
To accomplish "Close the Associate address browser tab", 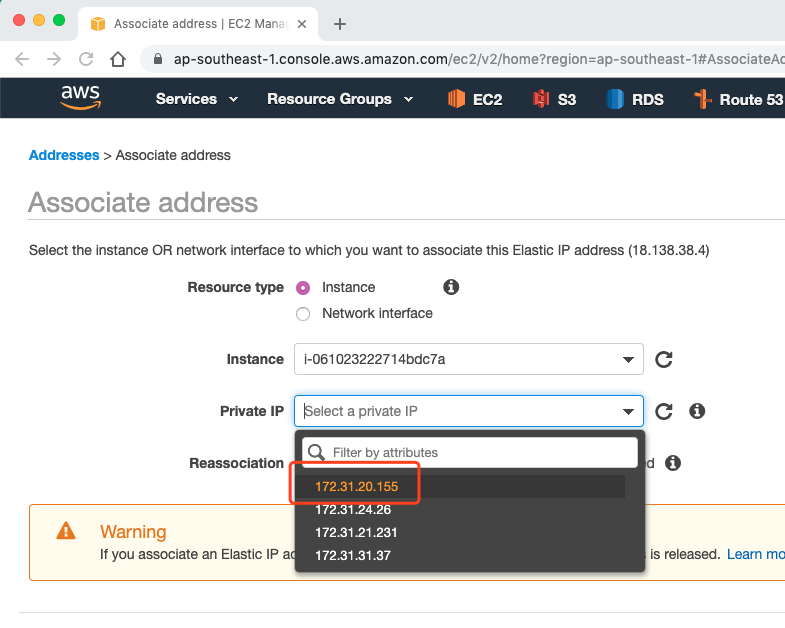I will [x=302, y=24].
